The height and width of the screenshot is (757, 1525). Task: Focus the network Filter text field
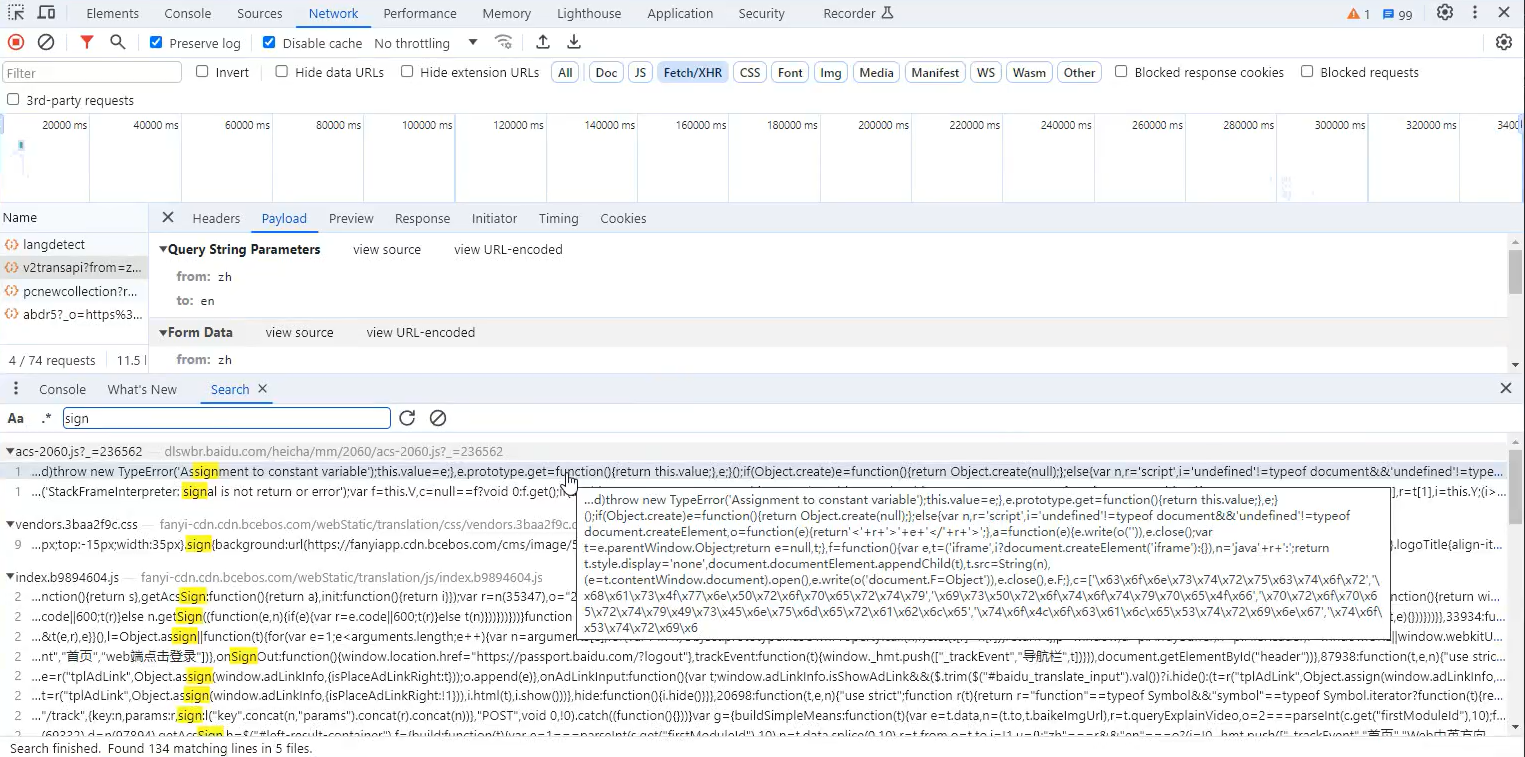coord(92,73)
